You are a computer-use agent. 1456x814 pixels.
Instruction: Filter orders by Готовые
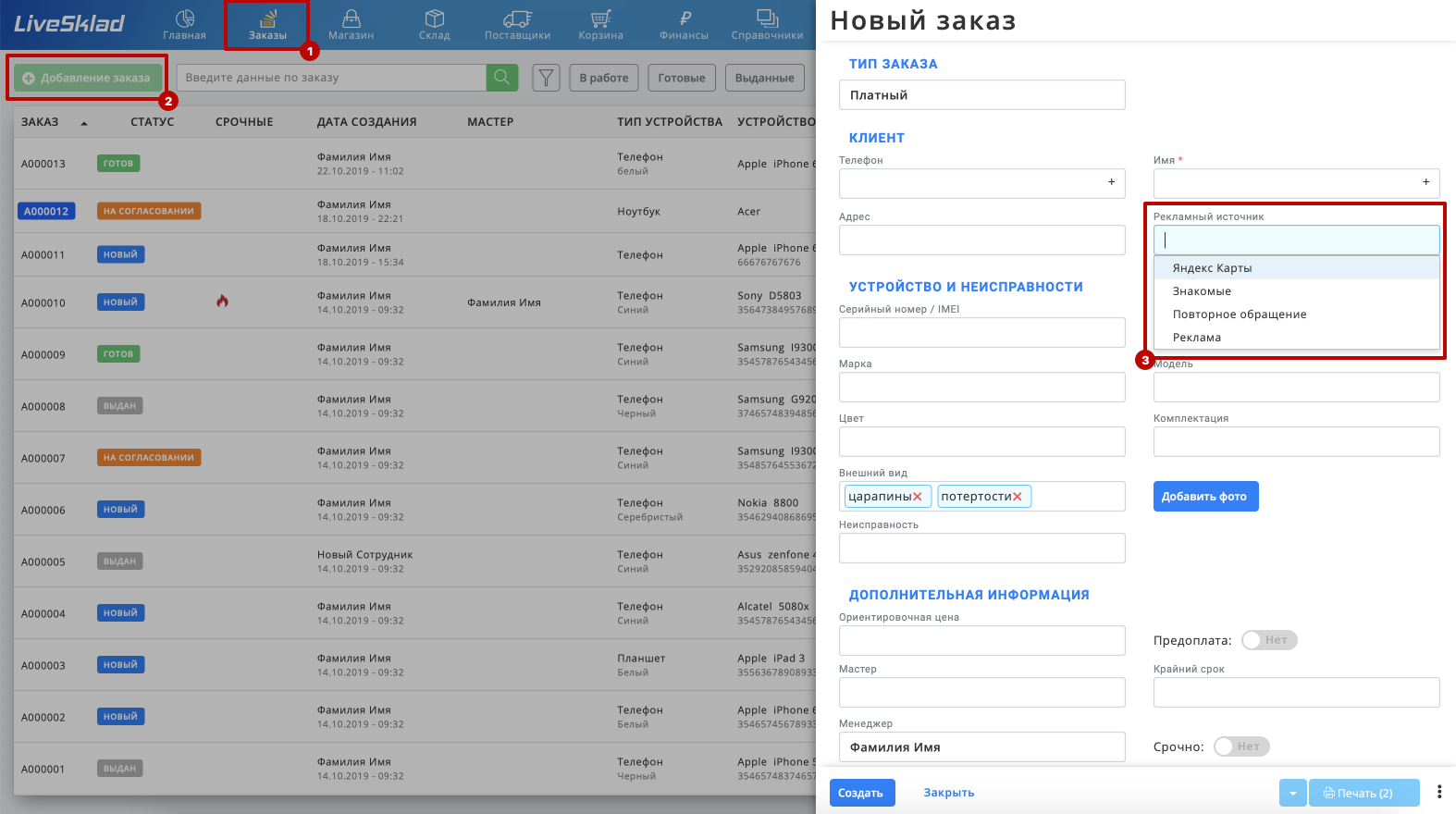(682, 78)
